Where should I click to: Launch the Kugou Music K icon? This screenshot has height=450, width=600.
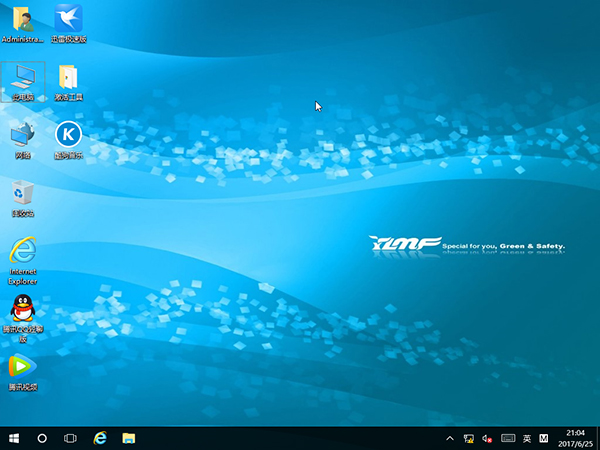(69, 134)
